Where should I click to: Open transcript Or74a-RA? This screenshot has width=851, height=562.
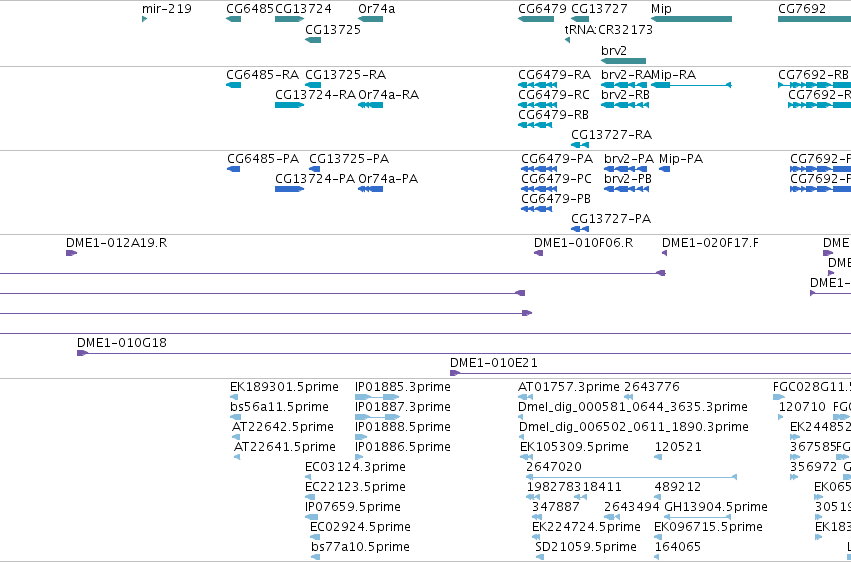389,95
